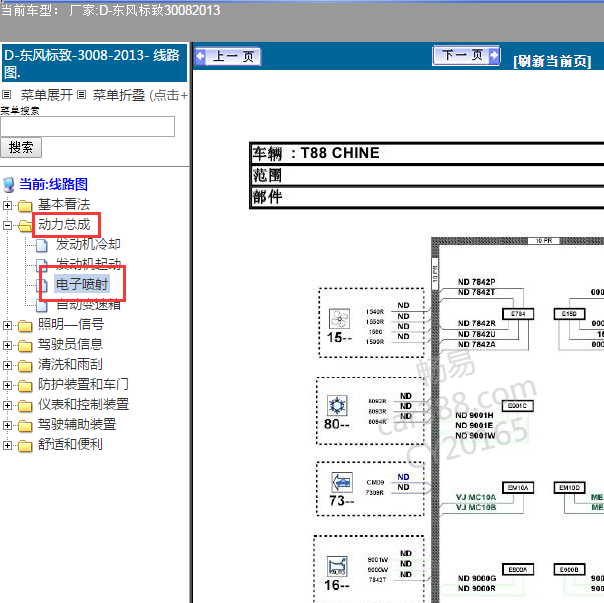The height and width of the screenshot is (603, 604).
Task: Expand the 清洗和雨刮 tree node
Action: click(7, 365)
